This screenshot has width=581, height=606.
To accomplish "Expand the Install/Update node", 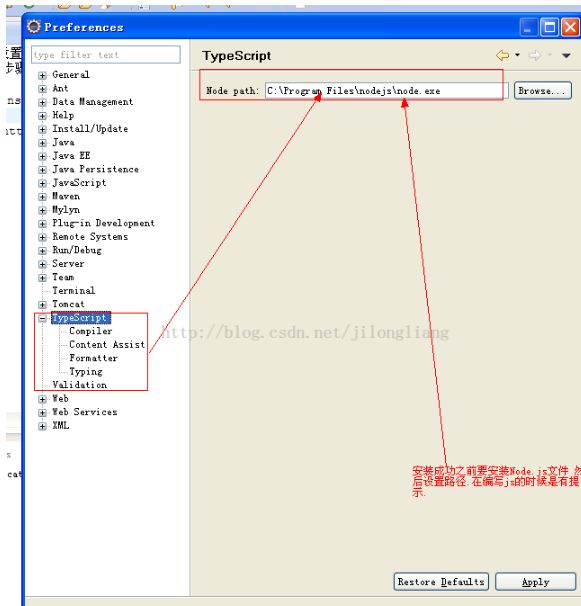I will [43, 129].
